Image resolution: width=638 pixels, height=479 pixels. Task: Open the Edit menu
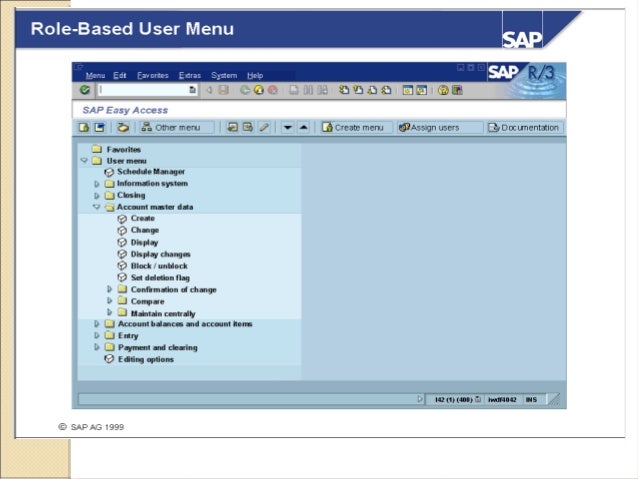click(120, 75)
